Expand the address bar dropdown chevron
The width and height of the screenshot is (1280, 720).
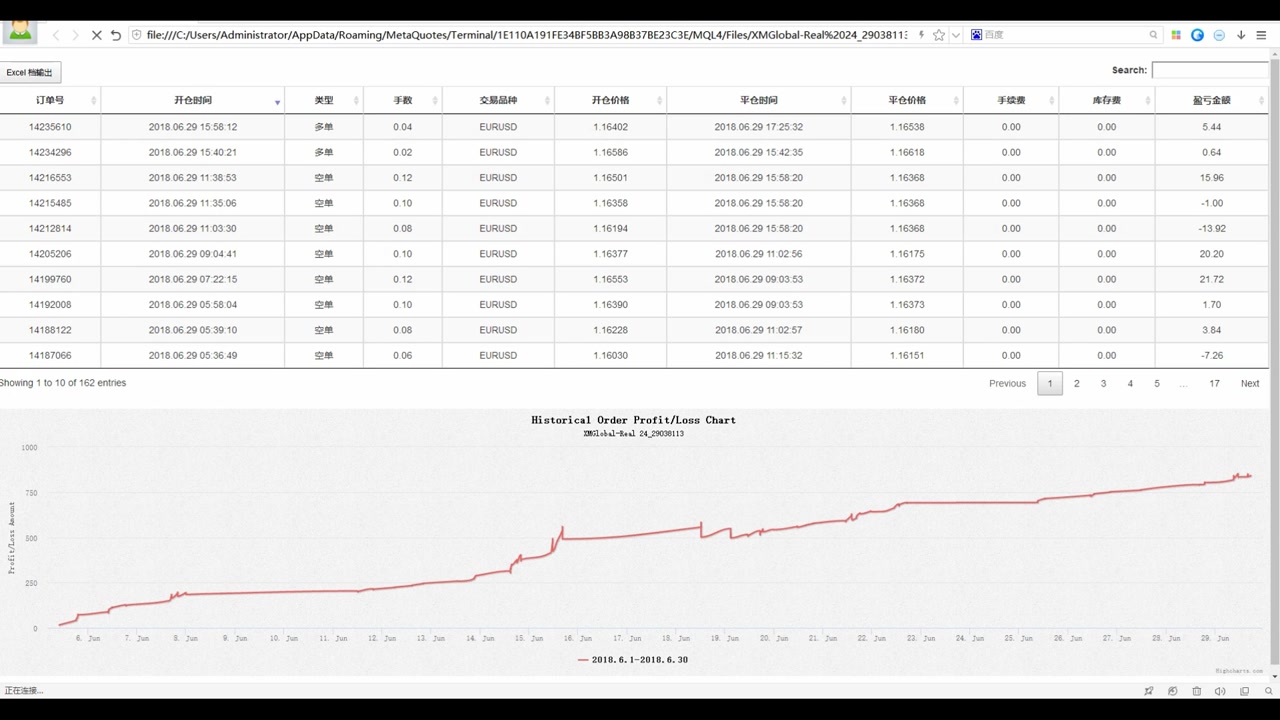pyautogui.click(x=956, y=35)
